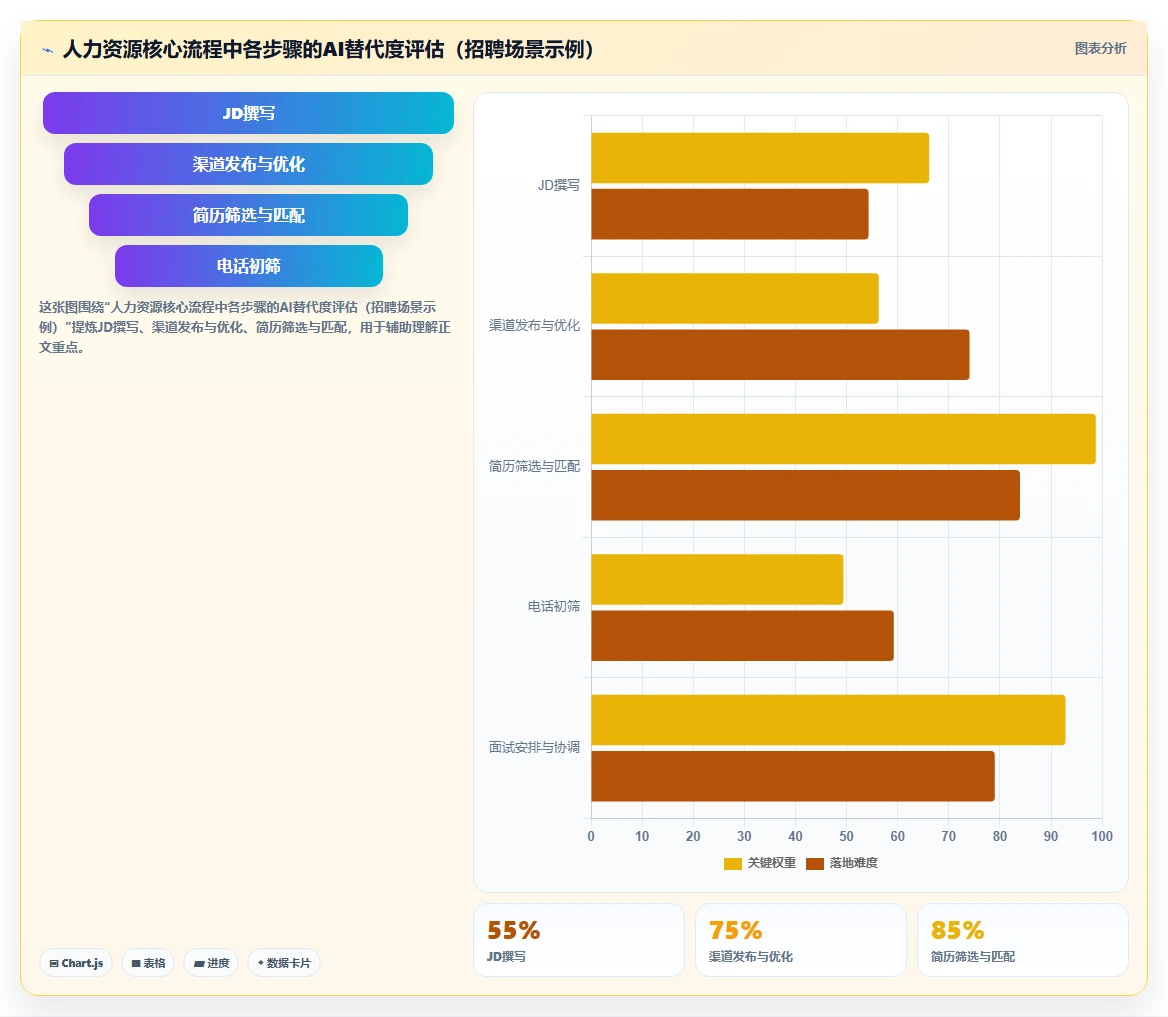Click the 电话初筛 axis label on chart
This screenshot has width=1168, height=1017.
point(553,606)
